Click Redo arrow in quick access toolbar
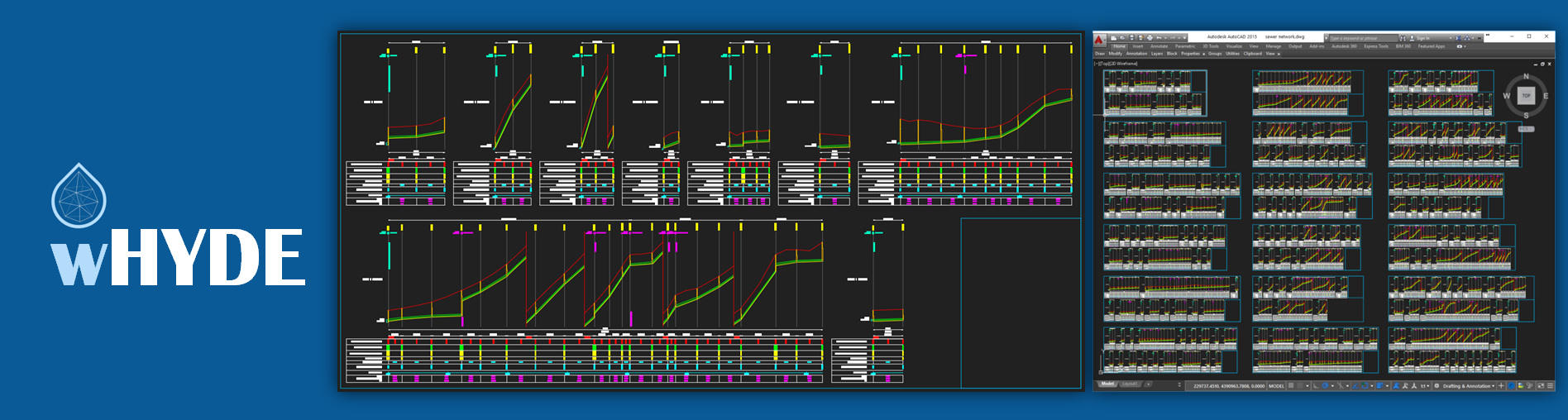The height and width of the screenshot is (420, 1568). [1173, 38]
